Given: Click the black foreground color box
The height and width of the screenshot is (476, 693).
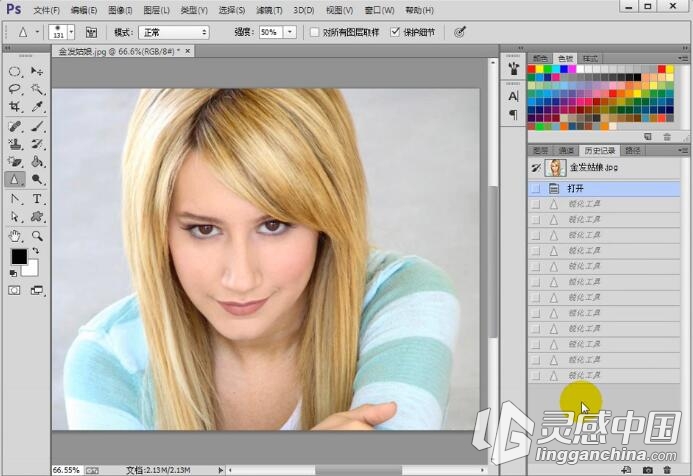Looking at the screenshot, I should (x=19, y=256).
